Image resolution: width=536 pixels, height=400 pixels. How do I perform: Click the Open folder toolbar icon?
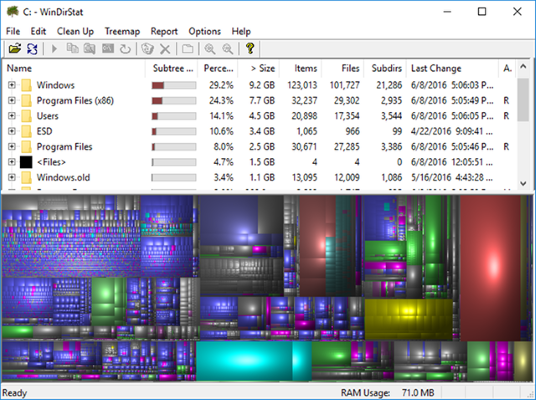point(15,49)
